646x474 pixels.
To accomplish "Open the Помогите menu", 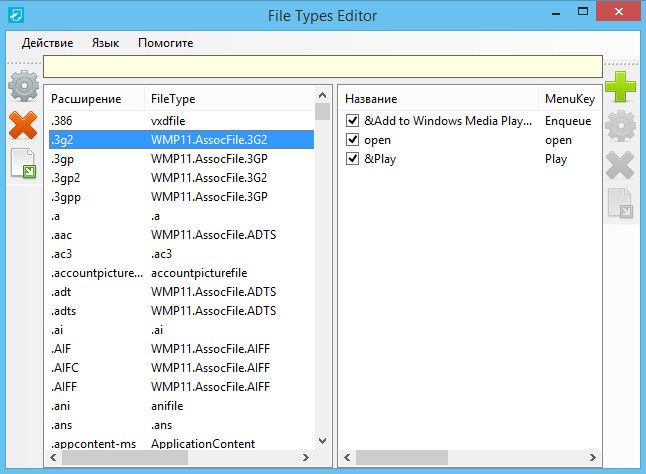I will coord(166,43).
